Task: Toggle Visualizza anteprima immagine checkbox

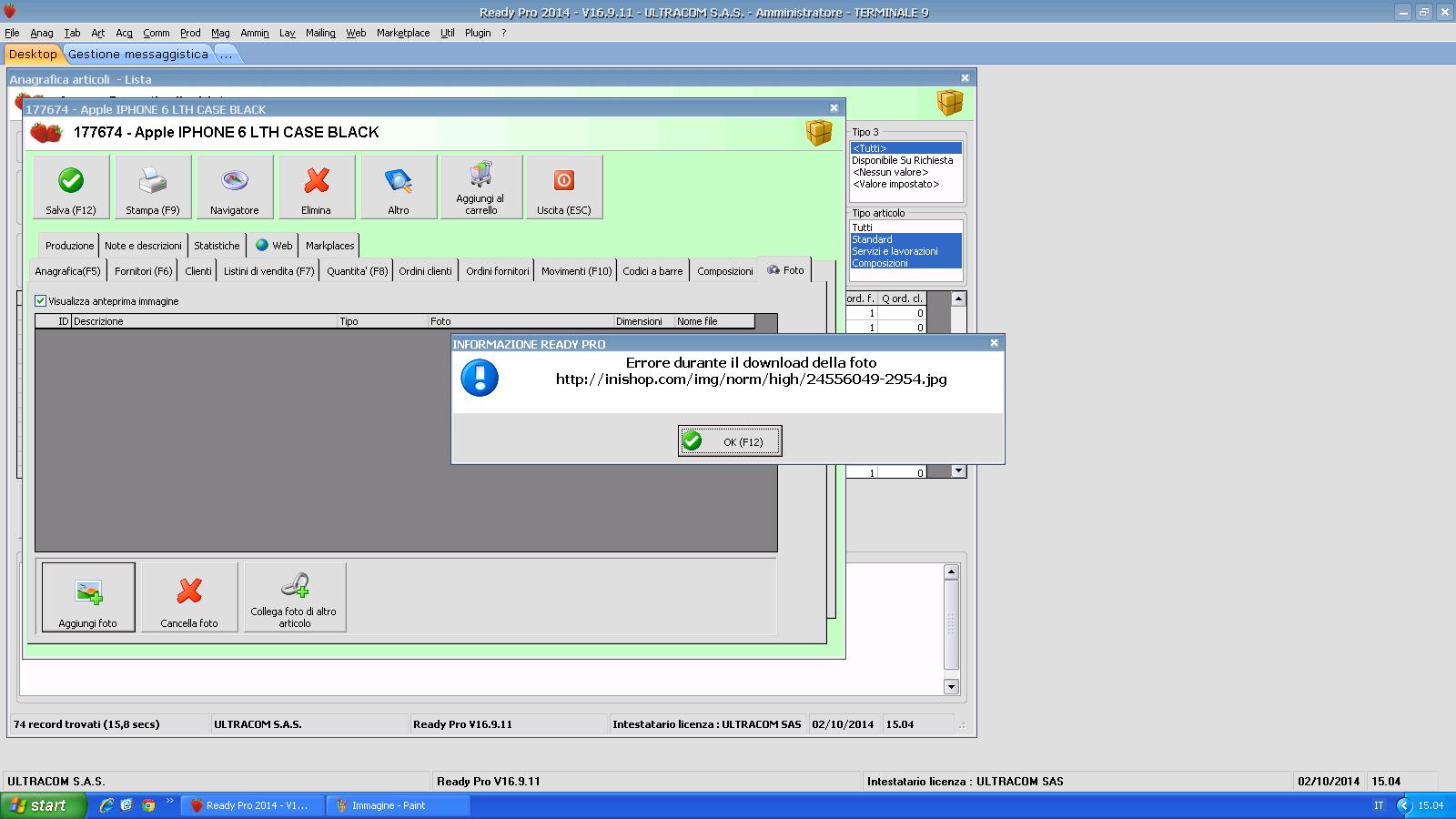Action: 40,301
